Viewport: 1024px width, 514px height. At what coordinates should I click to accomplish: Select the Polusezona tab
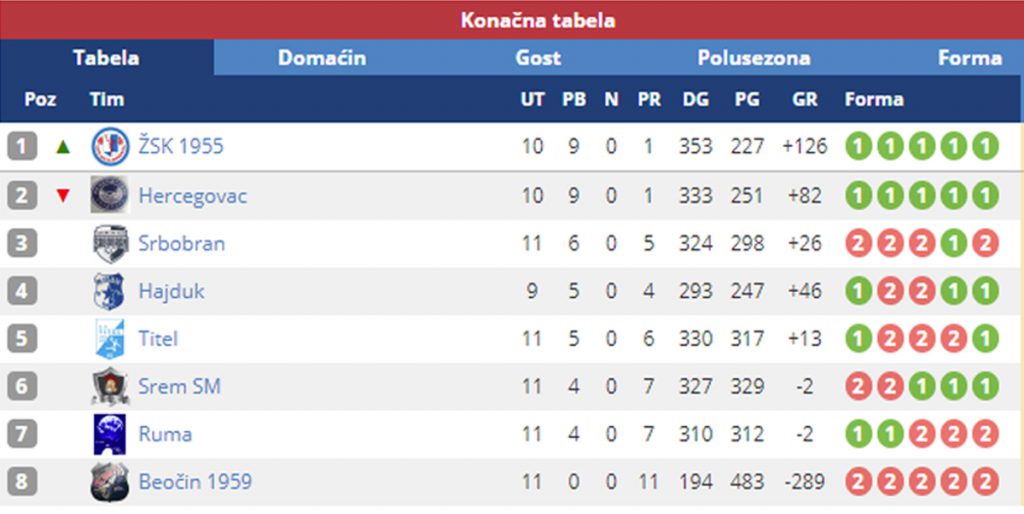click(x=754, y=58)
